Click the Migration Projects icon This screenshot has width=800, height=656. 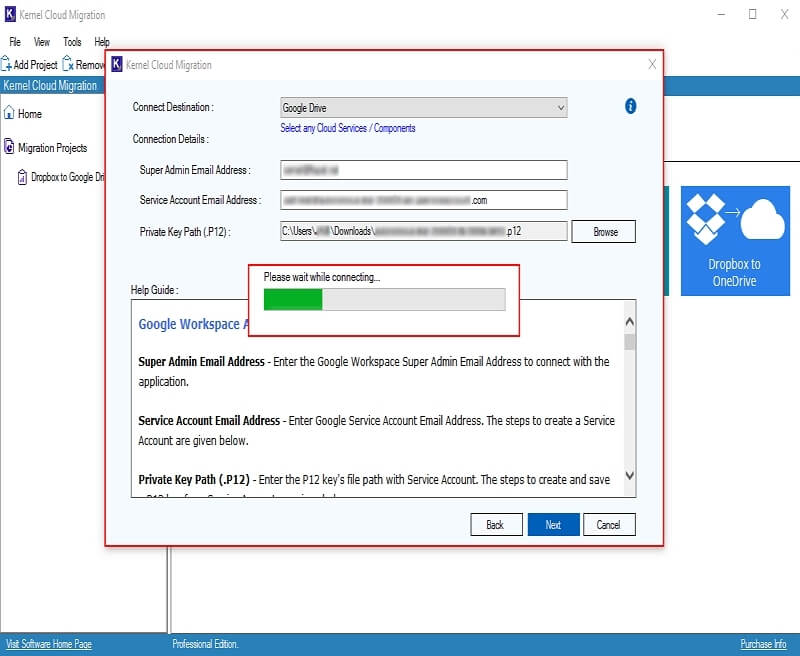[9, 146]
